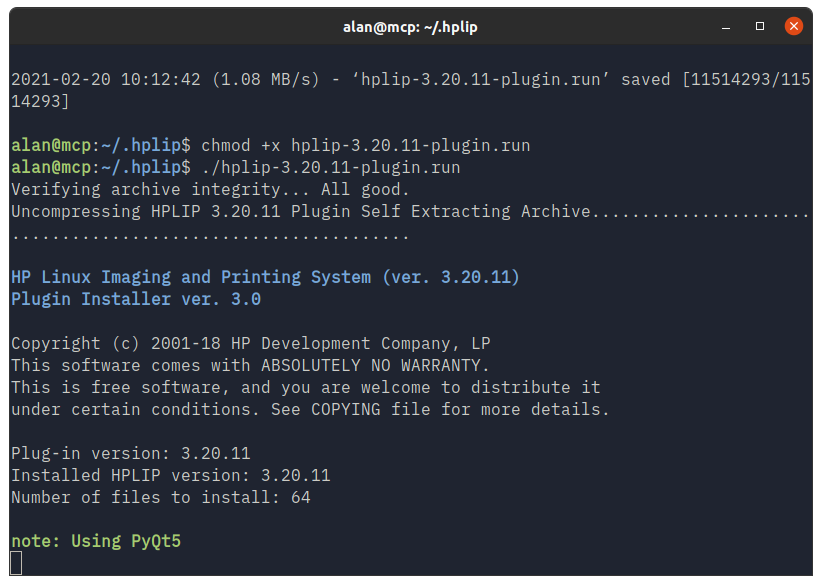
Task: Click the alan@mcp: ~/.hplip window title
Action: (410, 27)
